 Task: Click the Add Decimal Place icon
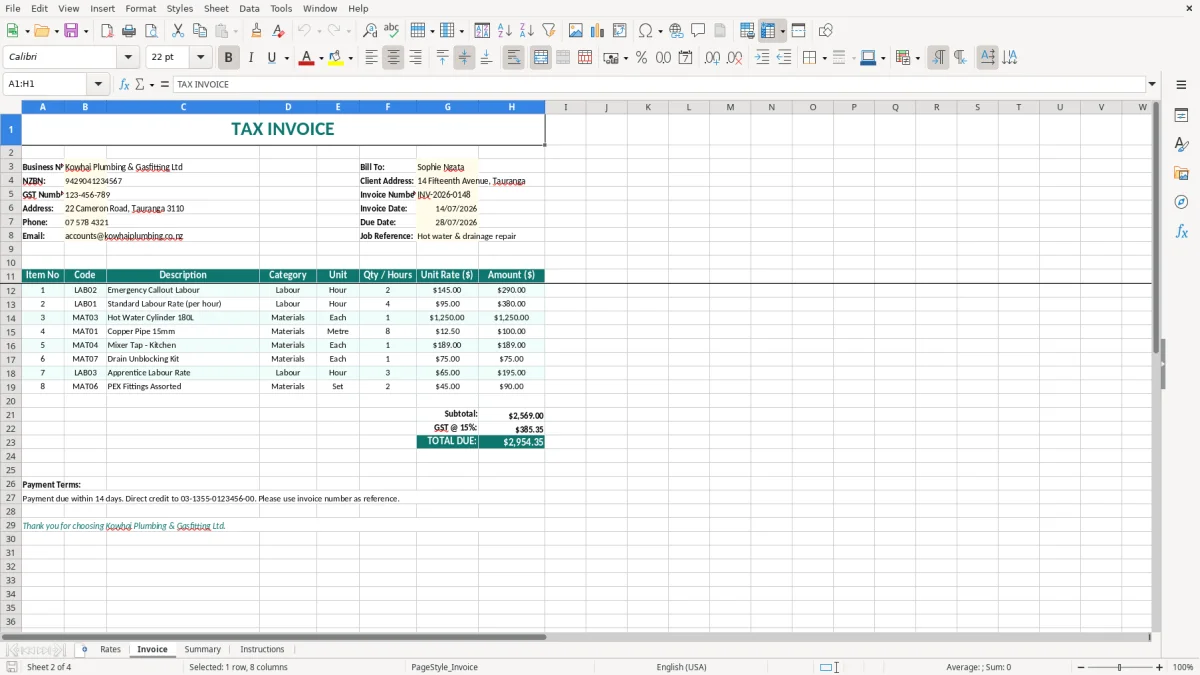pyautogui.click(x=713, y=58)
